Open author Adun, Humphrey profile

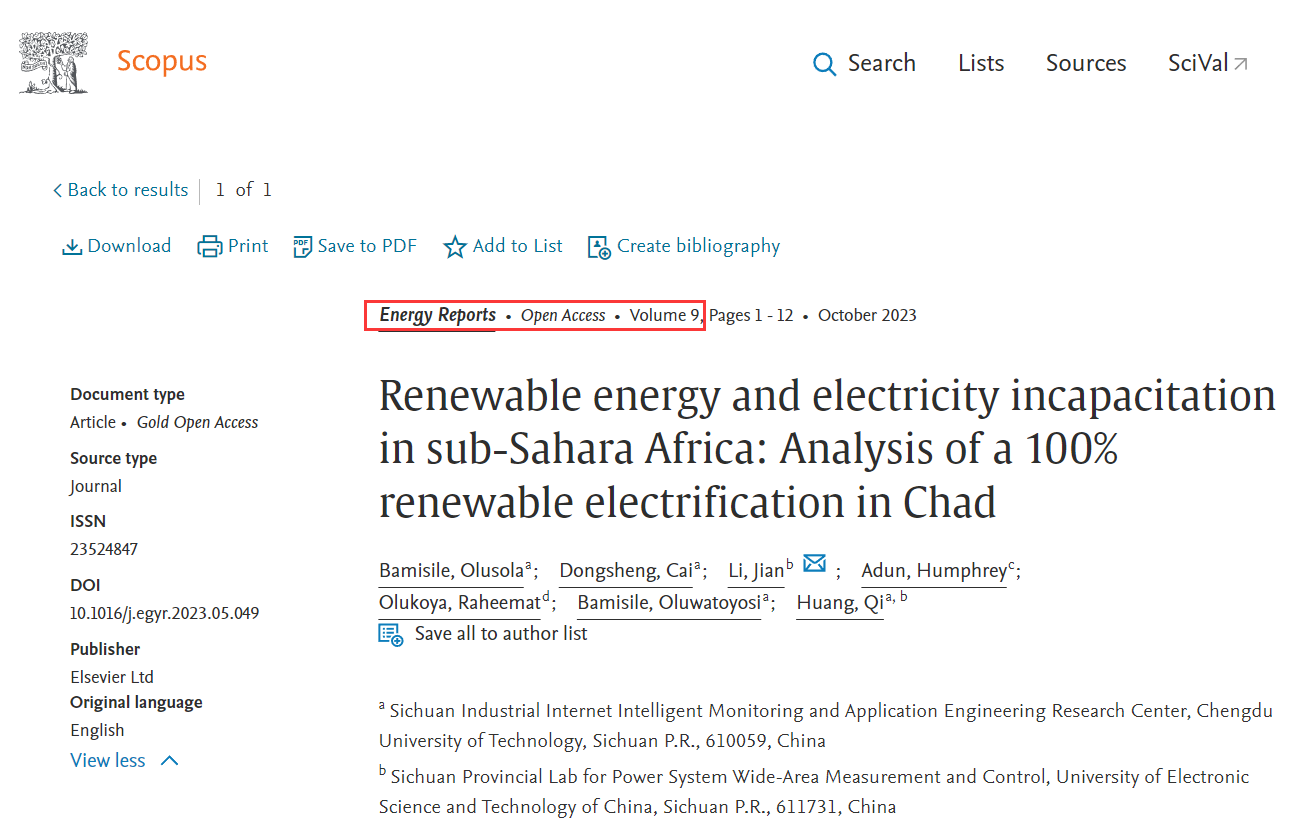pos(934,571)
